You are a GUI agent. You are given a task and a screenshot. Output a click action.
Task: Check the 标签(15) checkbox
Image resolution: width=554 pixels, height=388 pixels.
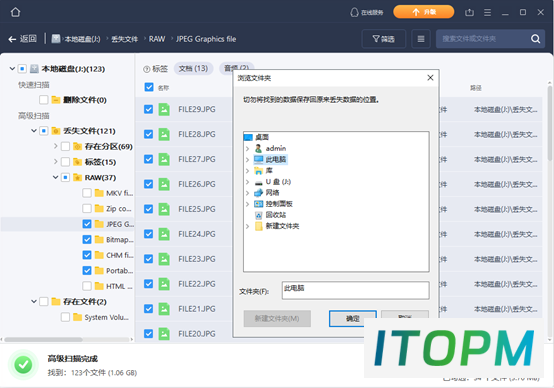65,162
